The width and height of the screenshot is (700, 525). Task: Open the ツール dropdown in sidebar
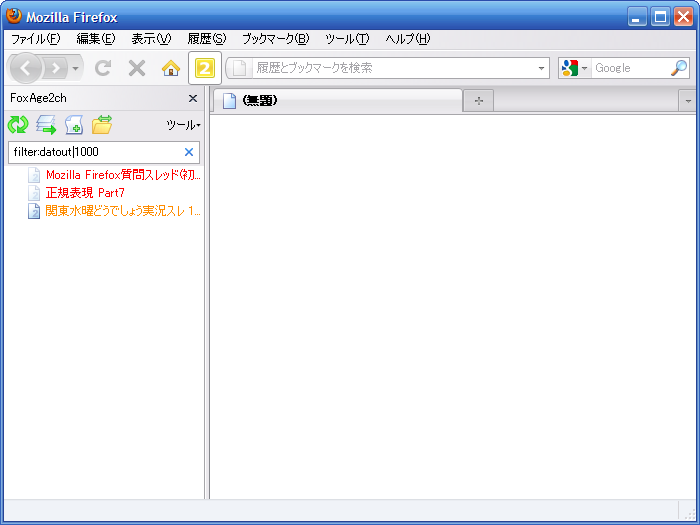[x=183, y=125]
